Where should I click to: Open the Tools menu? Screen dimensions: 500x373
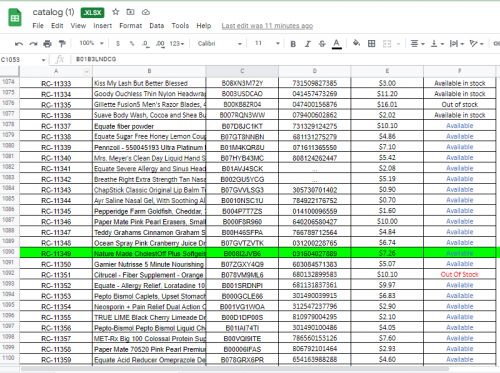pos(180,26)
